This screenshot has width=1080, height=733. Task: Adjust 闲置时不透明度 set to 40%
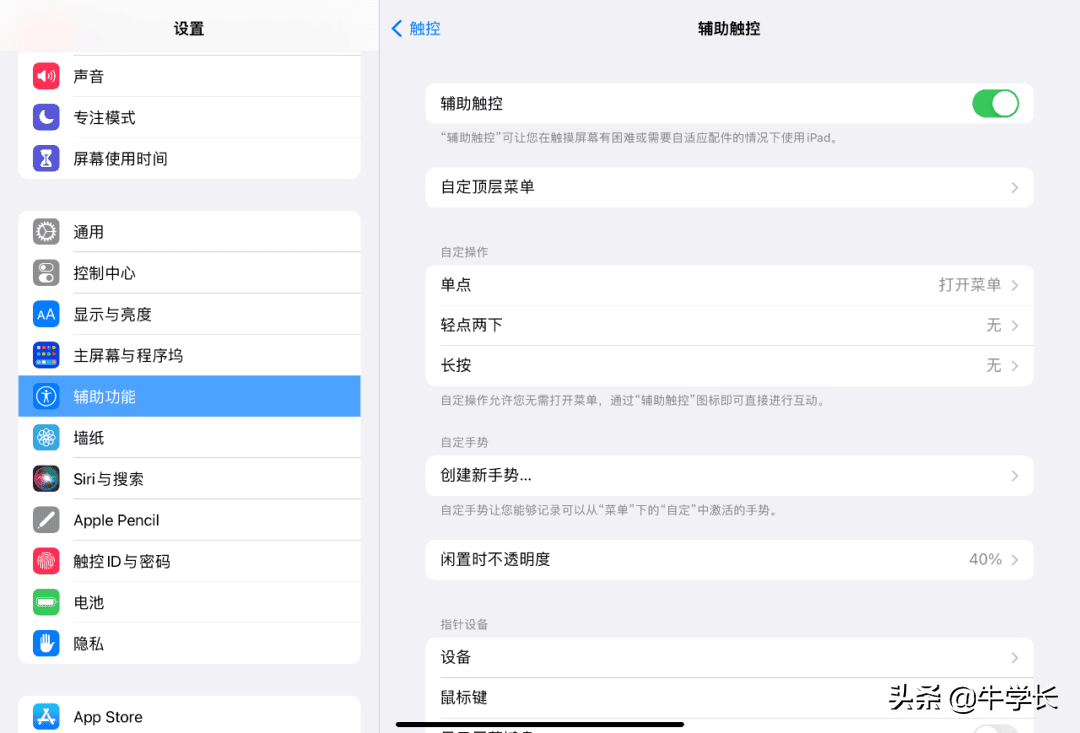(x=729, y=560)
